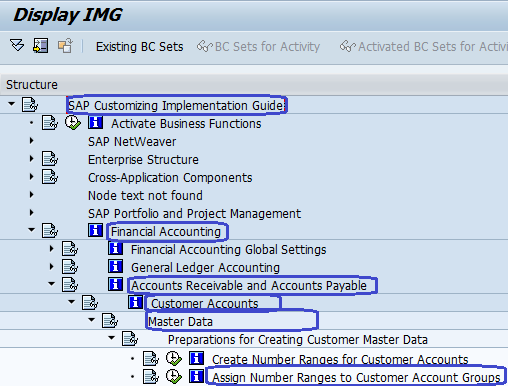Open info icon of Financial Accounting

tap(95, 230)
